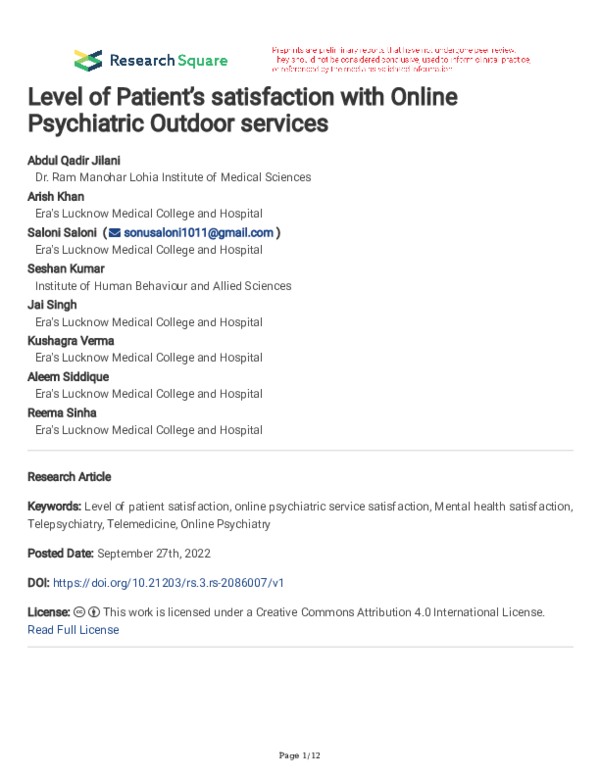600x776 pixels.
Task: Click the Research Square logo
Action: tap(151, 60)
